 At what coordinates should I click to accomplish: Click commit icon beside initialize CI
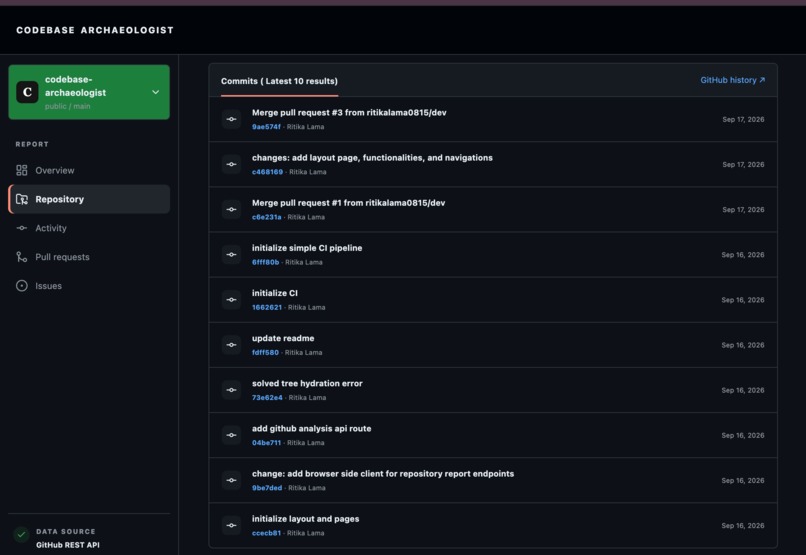pos(231,300)
